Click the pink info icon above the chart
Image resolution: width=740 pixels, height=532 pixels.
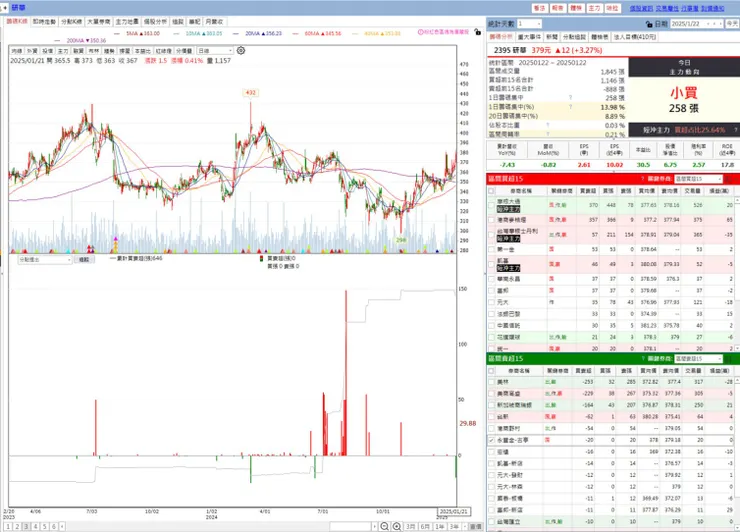tap(420, 32)
